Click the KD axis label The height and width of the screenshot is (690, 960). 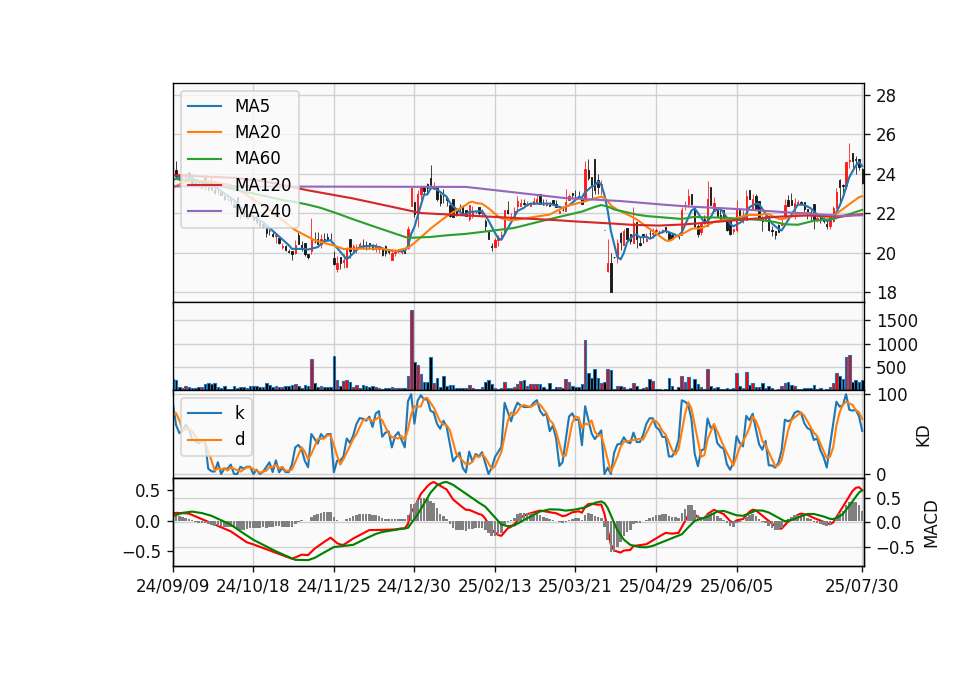923,437
